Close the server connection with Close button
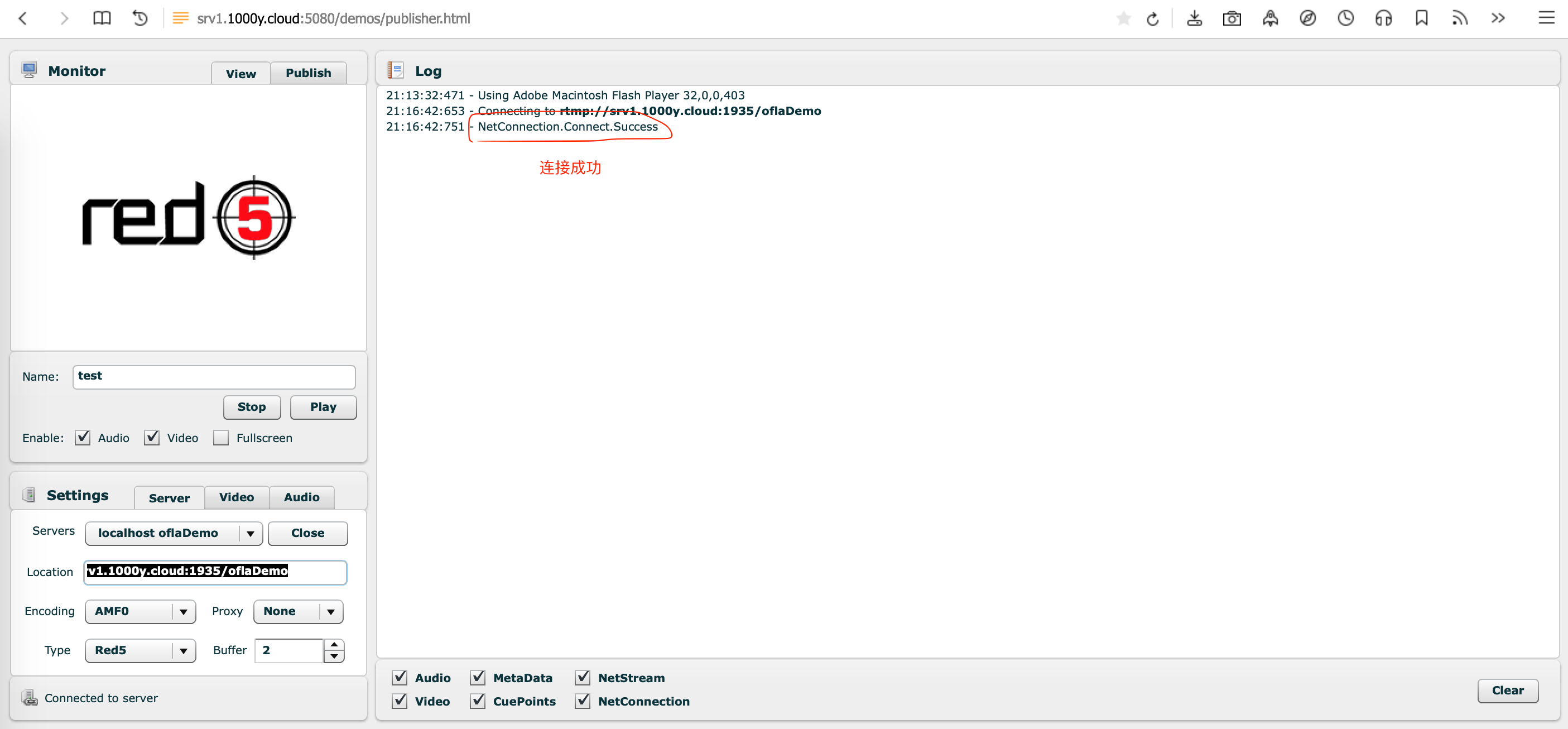 click(x=308, y=533)
